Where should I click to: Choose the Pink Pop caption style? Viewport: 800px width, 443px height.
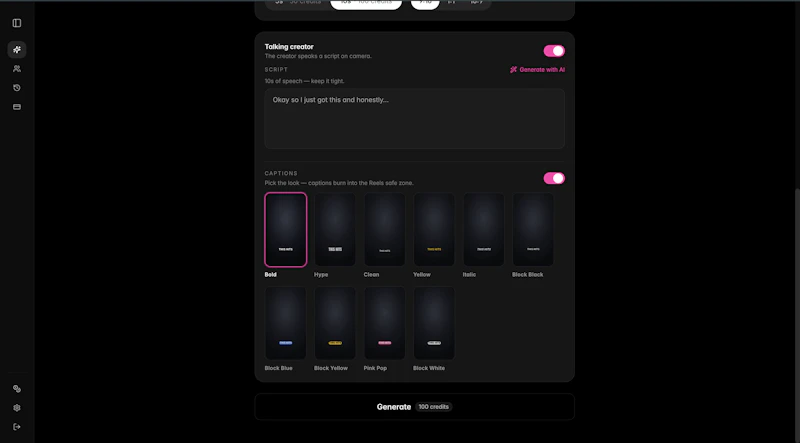[x=385, y=323]
